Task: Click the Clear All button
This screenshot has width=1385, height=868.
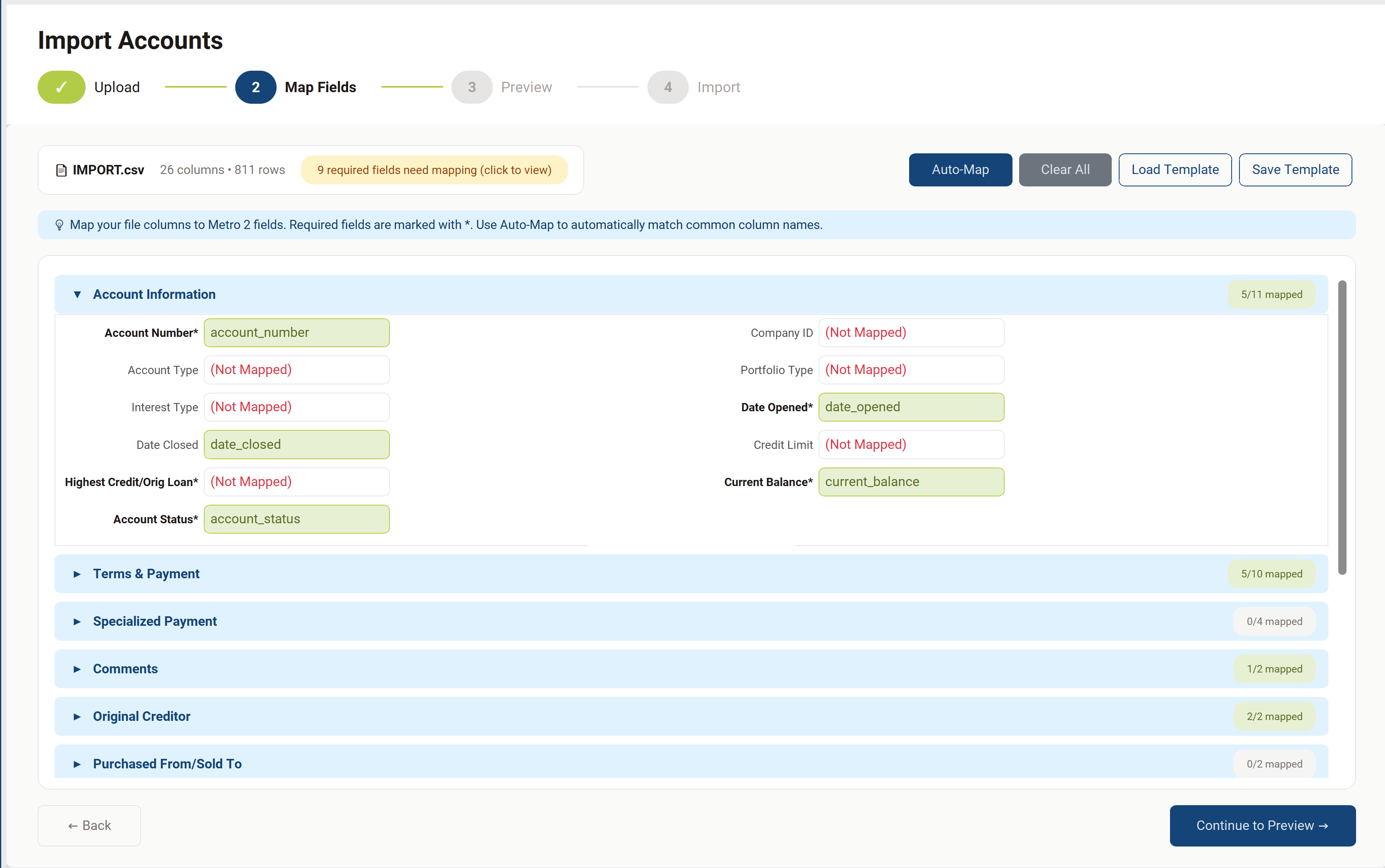Action: pos(1065,170)
